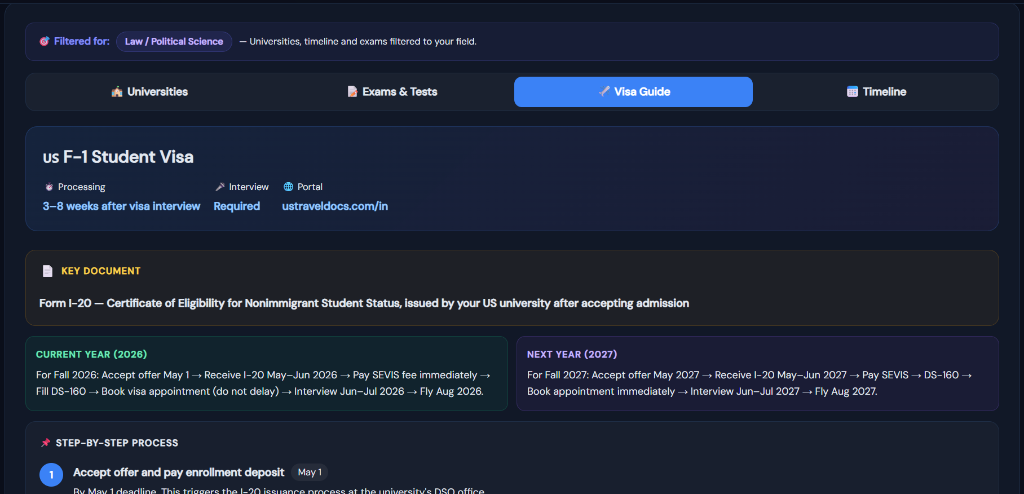This screenshot has width=1024, height=494.
Task: Open the Universities tab
Action: pos(150,92)
